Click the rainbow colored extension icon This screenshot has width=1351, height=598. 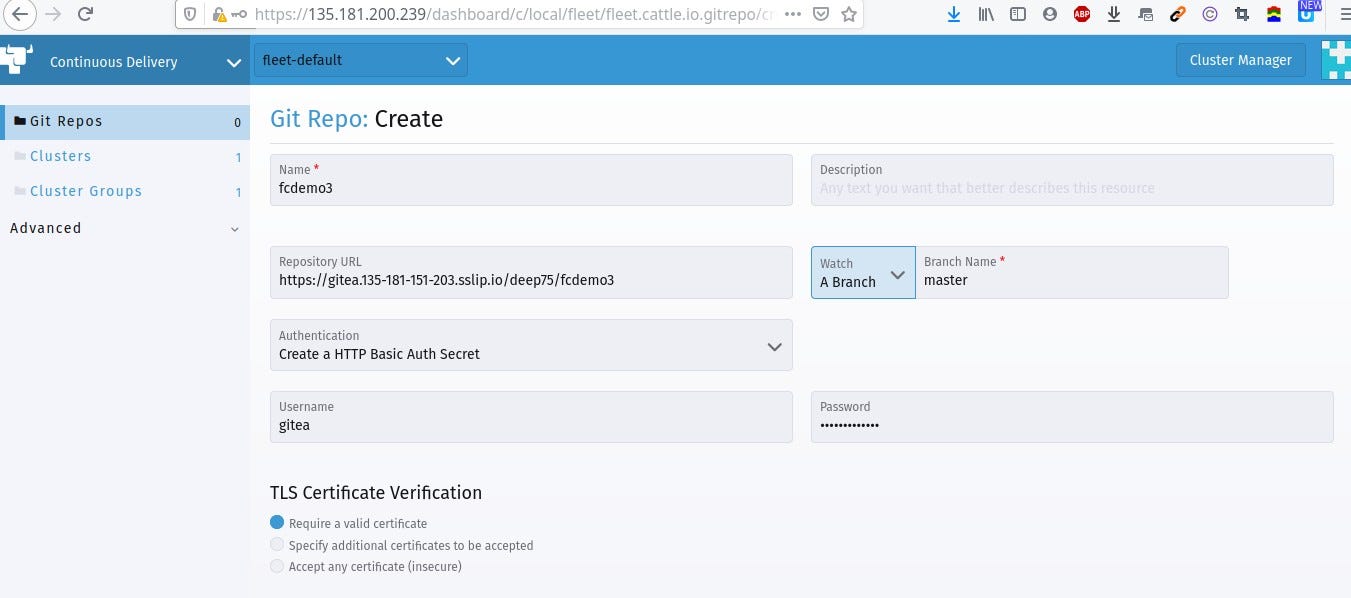click(1274, 15)
